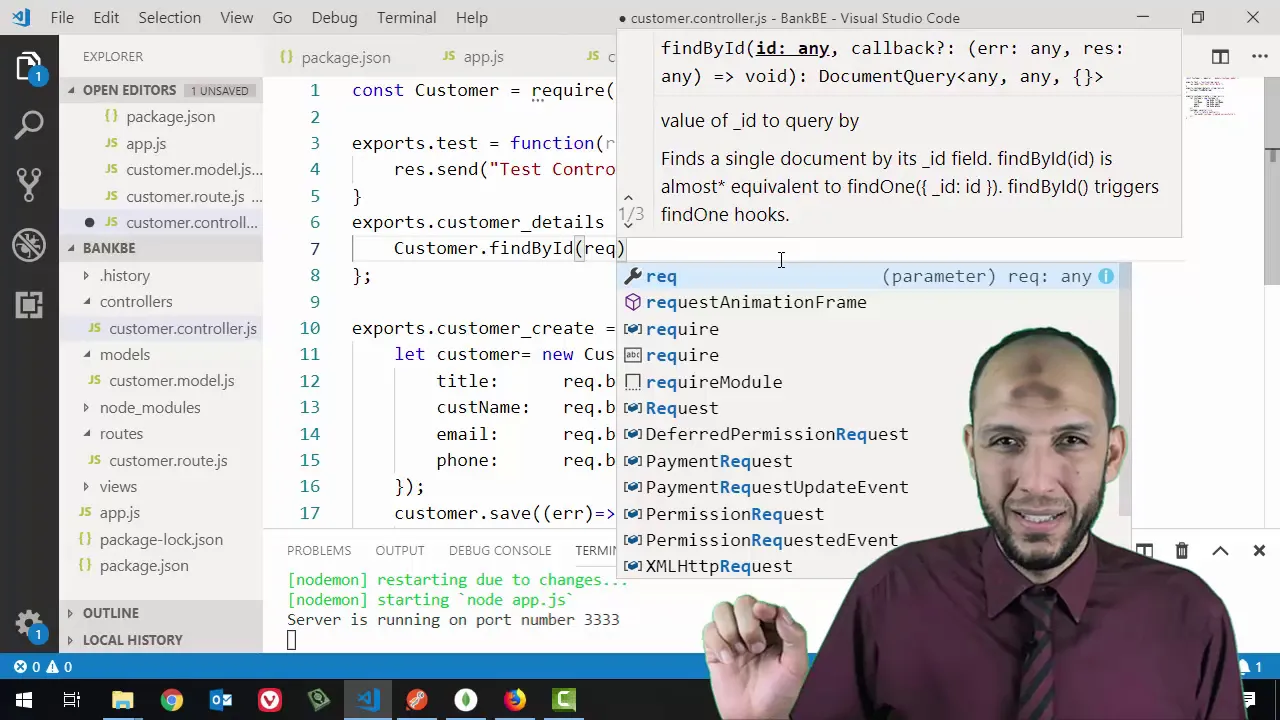
Task: Open the Debug view icon
Action: click(x=29, y=244)
